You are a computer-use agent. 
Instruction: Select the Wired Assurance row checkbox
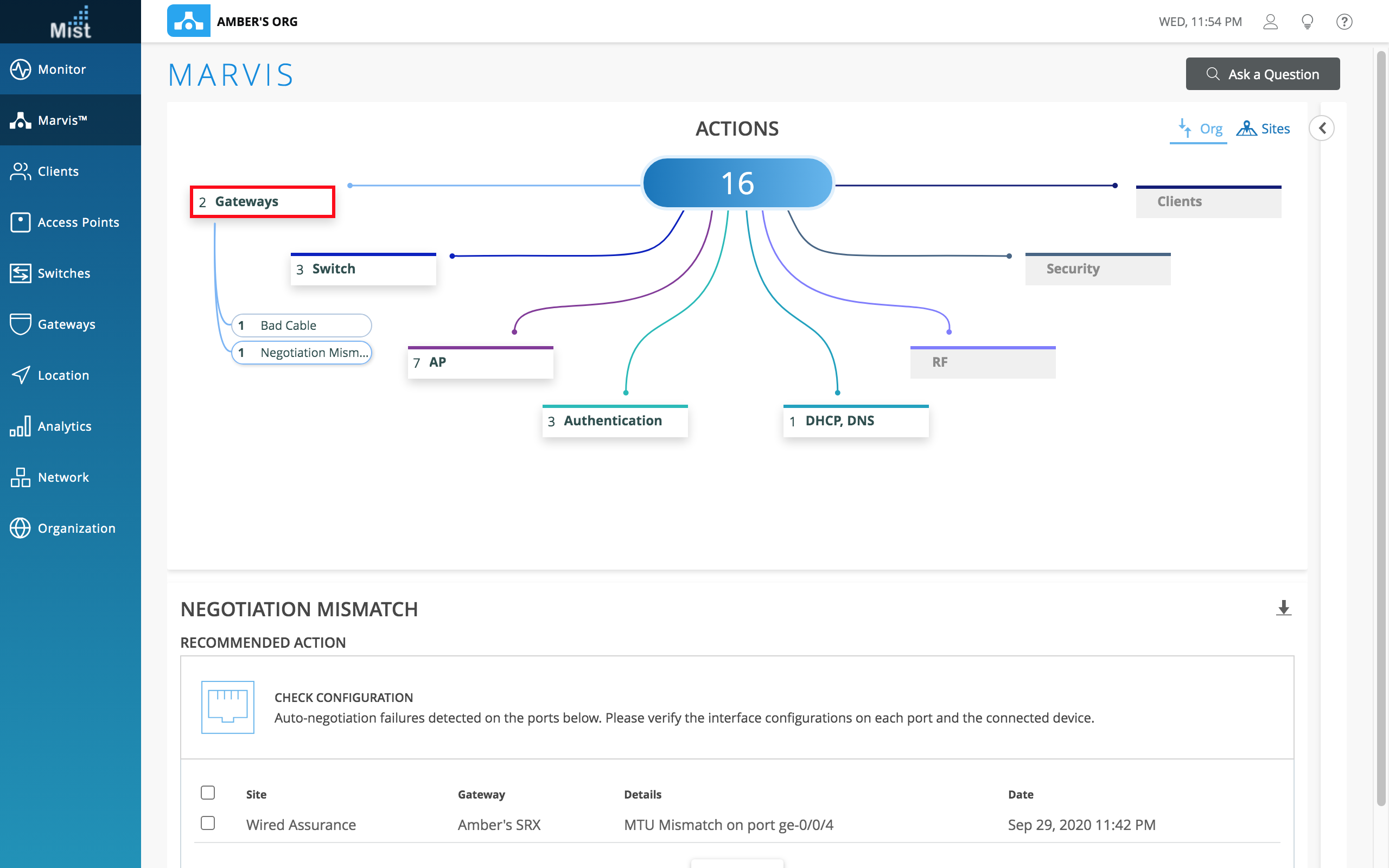pos(208,823)
